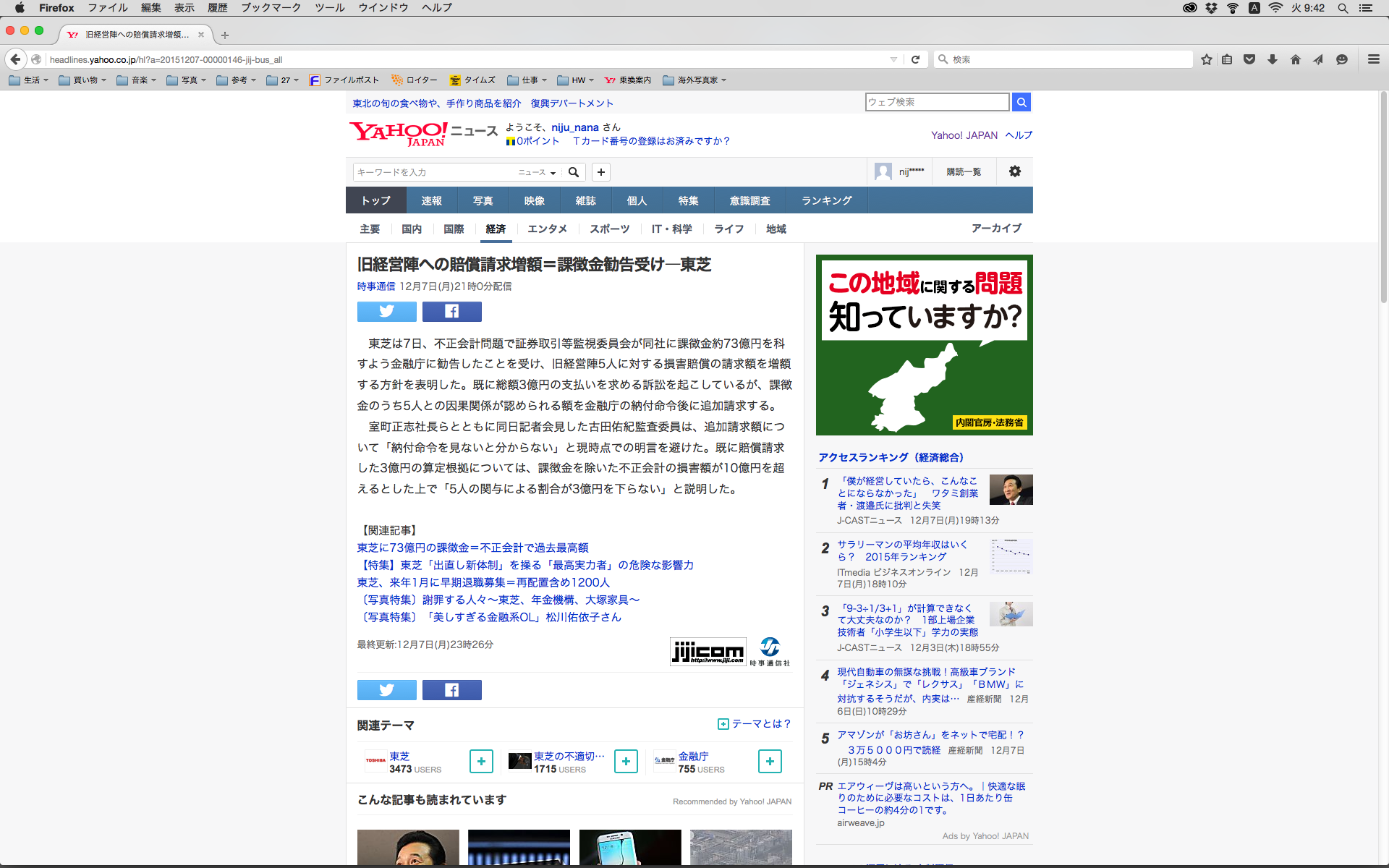Open related article about 73億円の課徴金
1389x868 pixels.
coord(472,548)
